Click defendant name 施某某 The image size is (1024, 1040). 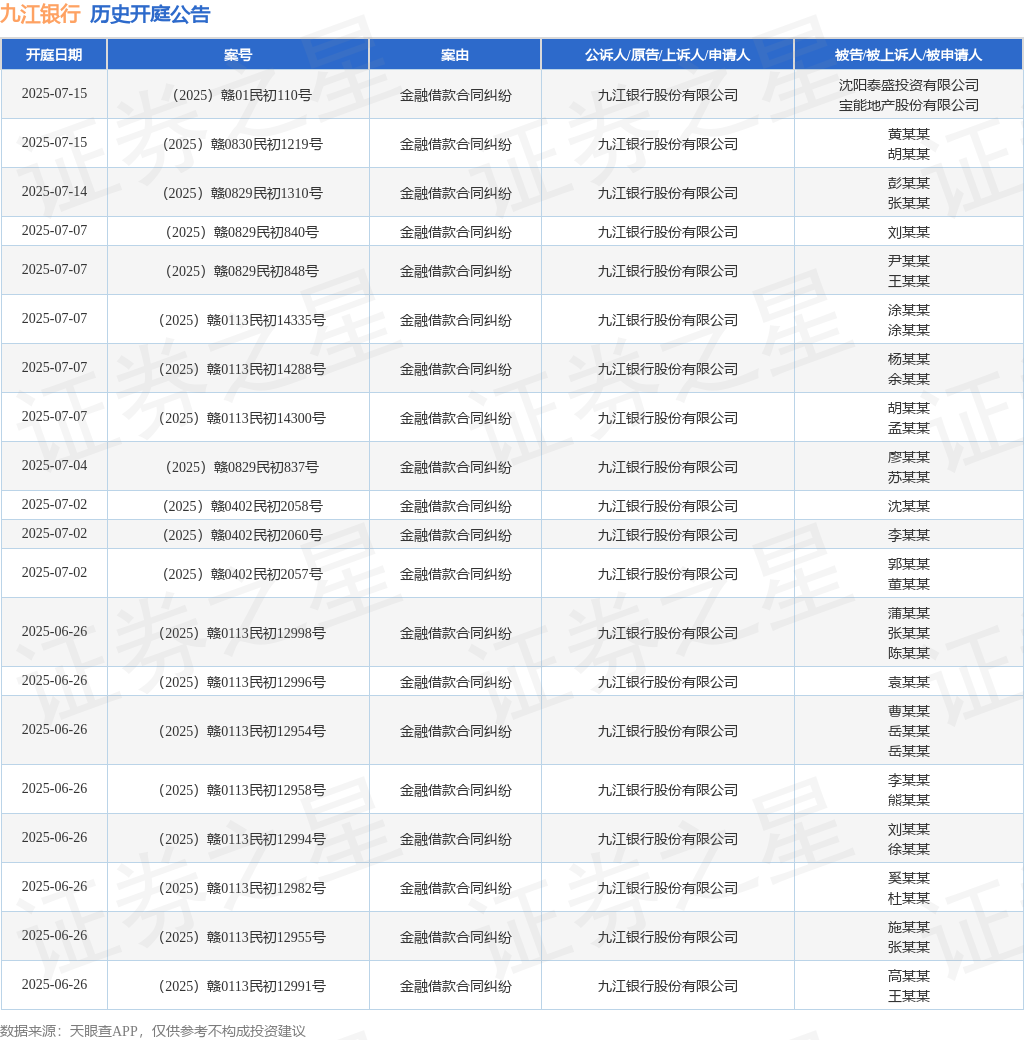tap(909, 928)
